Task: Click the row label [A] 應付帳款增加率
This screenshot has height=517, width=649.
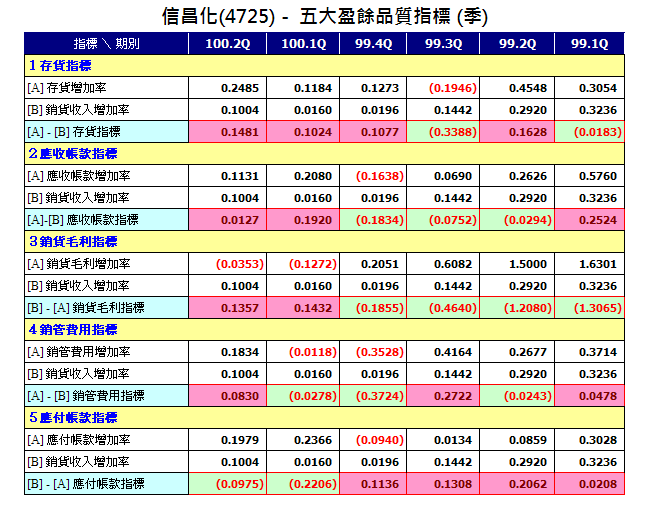Action: 79,440
